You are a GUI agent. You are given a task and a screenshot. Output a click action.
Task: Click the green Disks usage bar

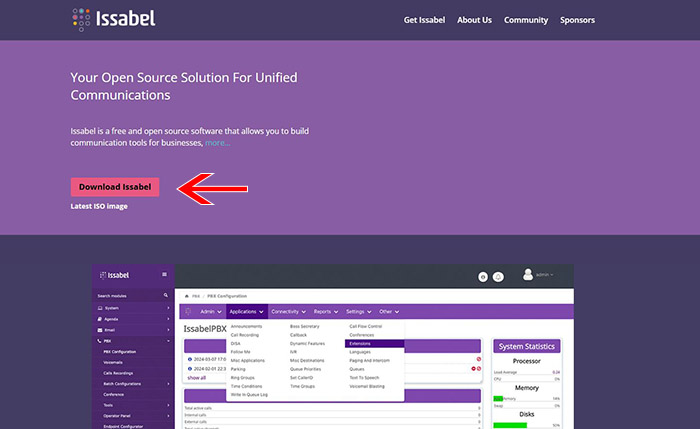coord(510,425)
